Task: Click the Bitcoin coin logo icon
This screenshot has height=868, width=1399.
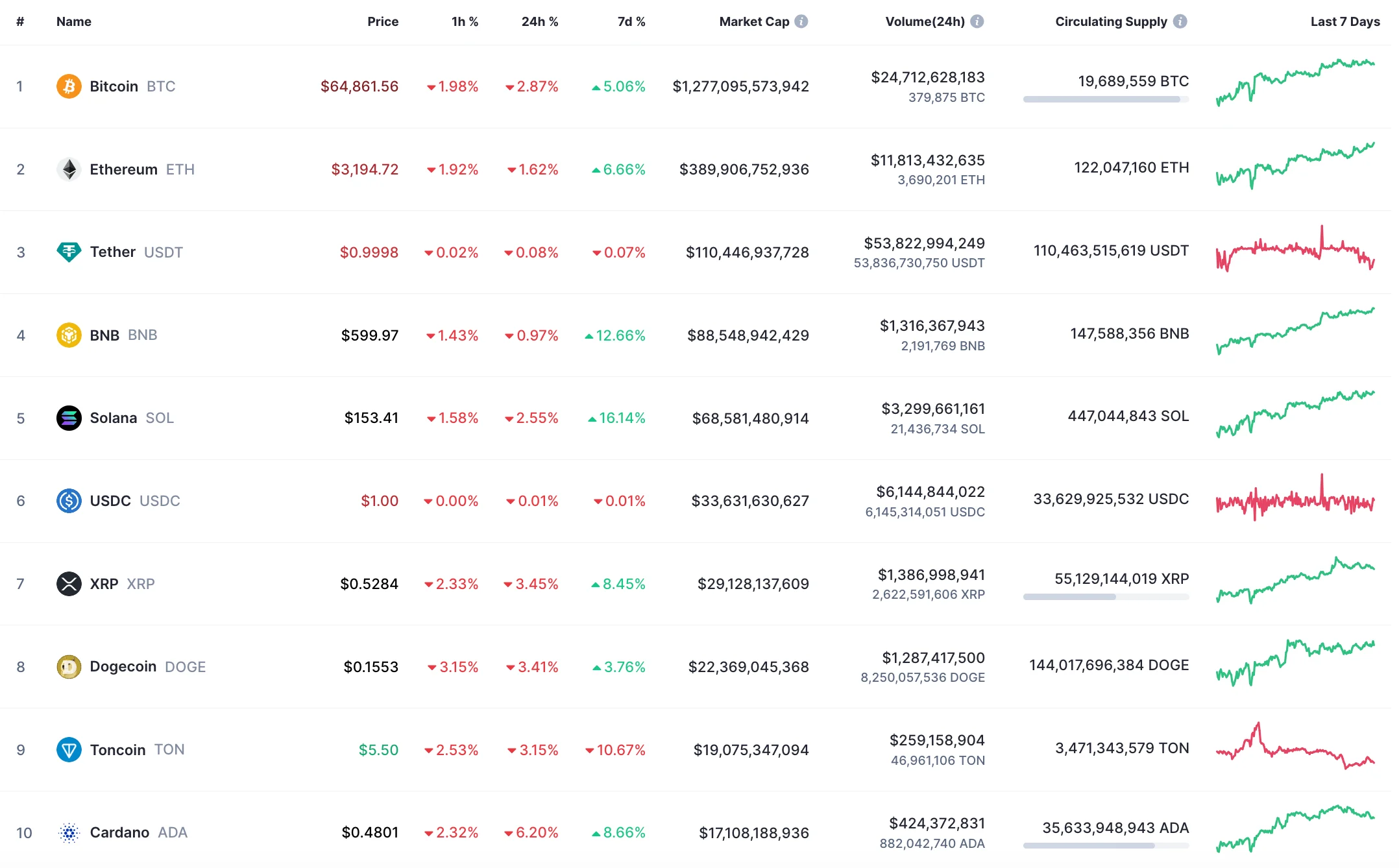Action: [x=69, y=86]
